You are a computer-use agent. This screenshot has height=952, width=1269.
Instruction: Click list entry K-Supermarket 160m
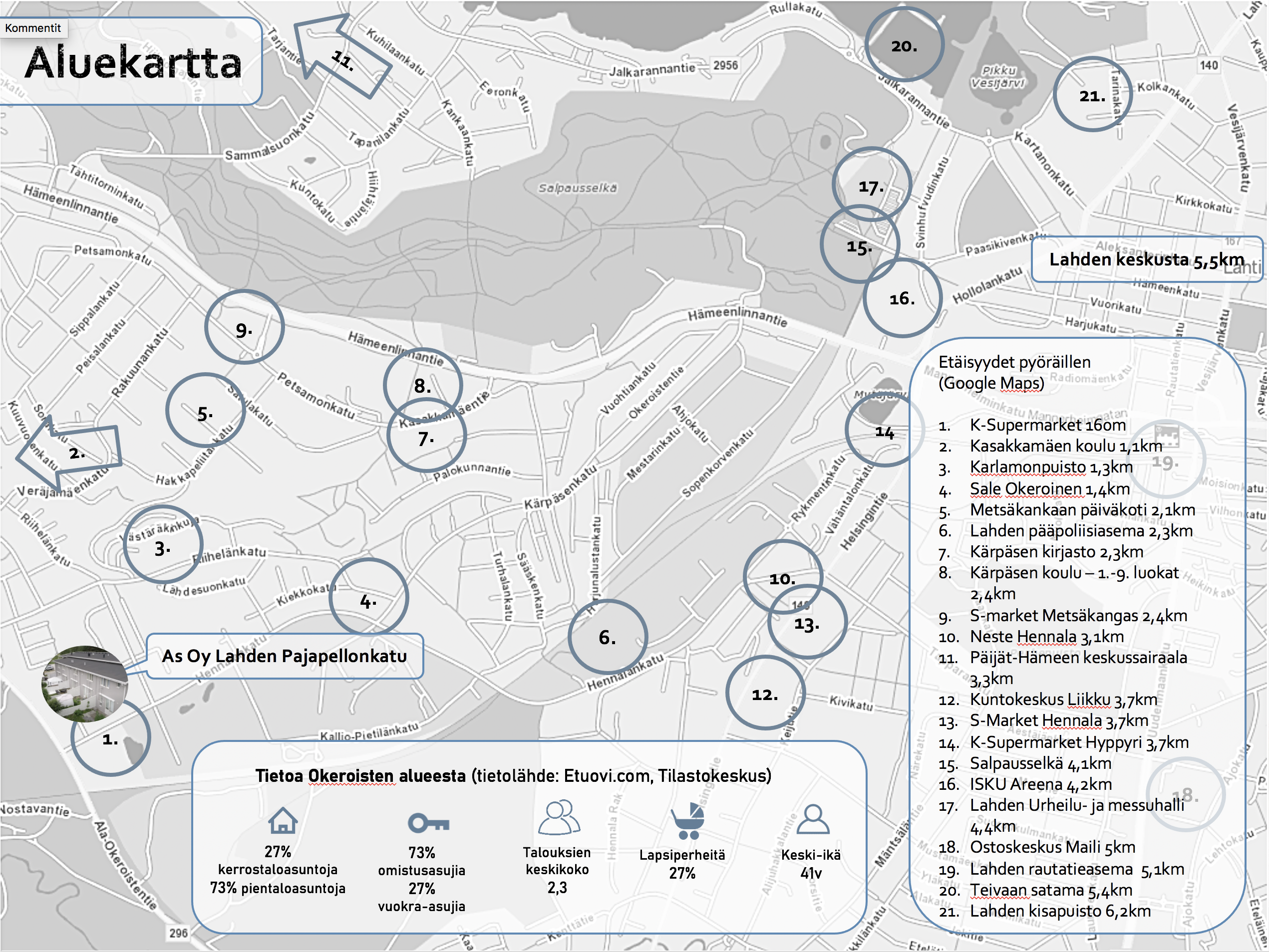(1047, 425)
